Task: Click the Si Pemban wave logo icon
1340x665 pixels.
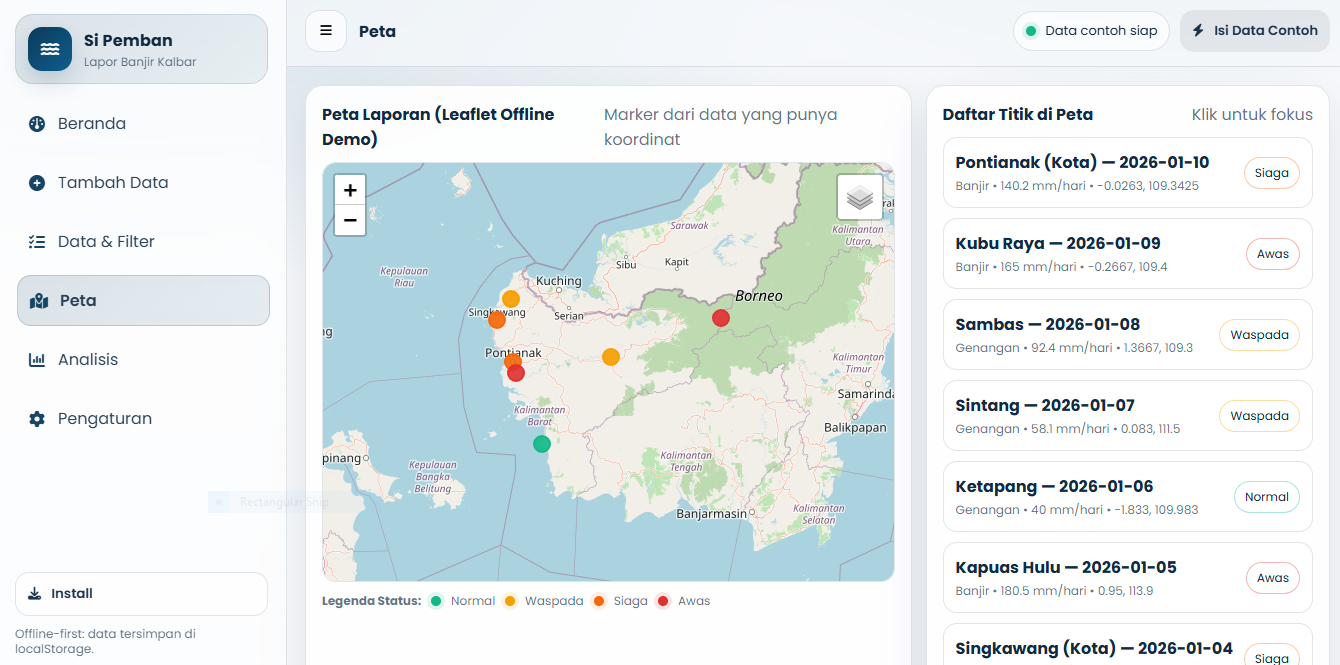Action: pyautogui.click(x=49, y=49)
